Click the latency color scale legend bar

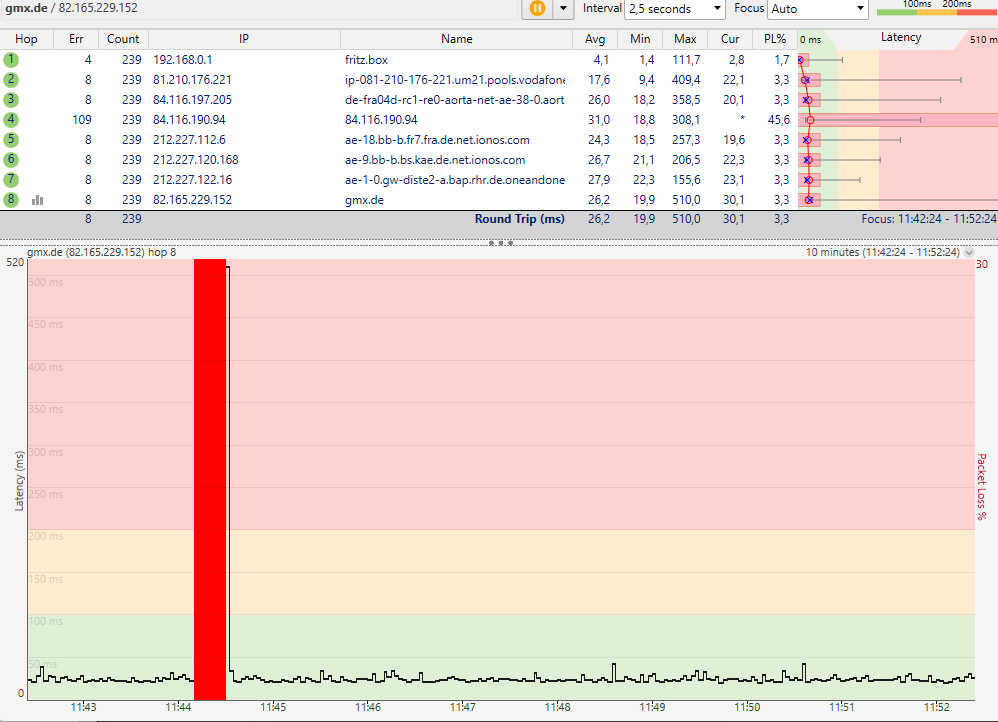tap(937, 11)
